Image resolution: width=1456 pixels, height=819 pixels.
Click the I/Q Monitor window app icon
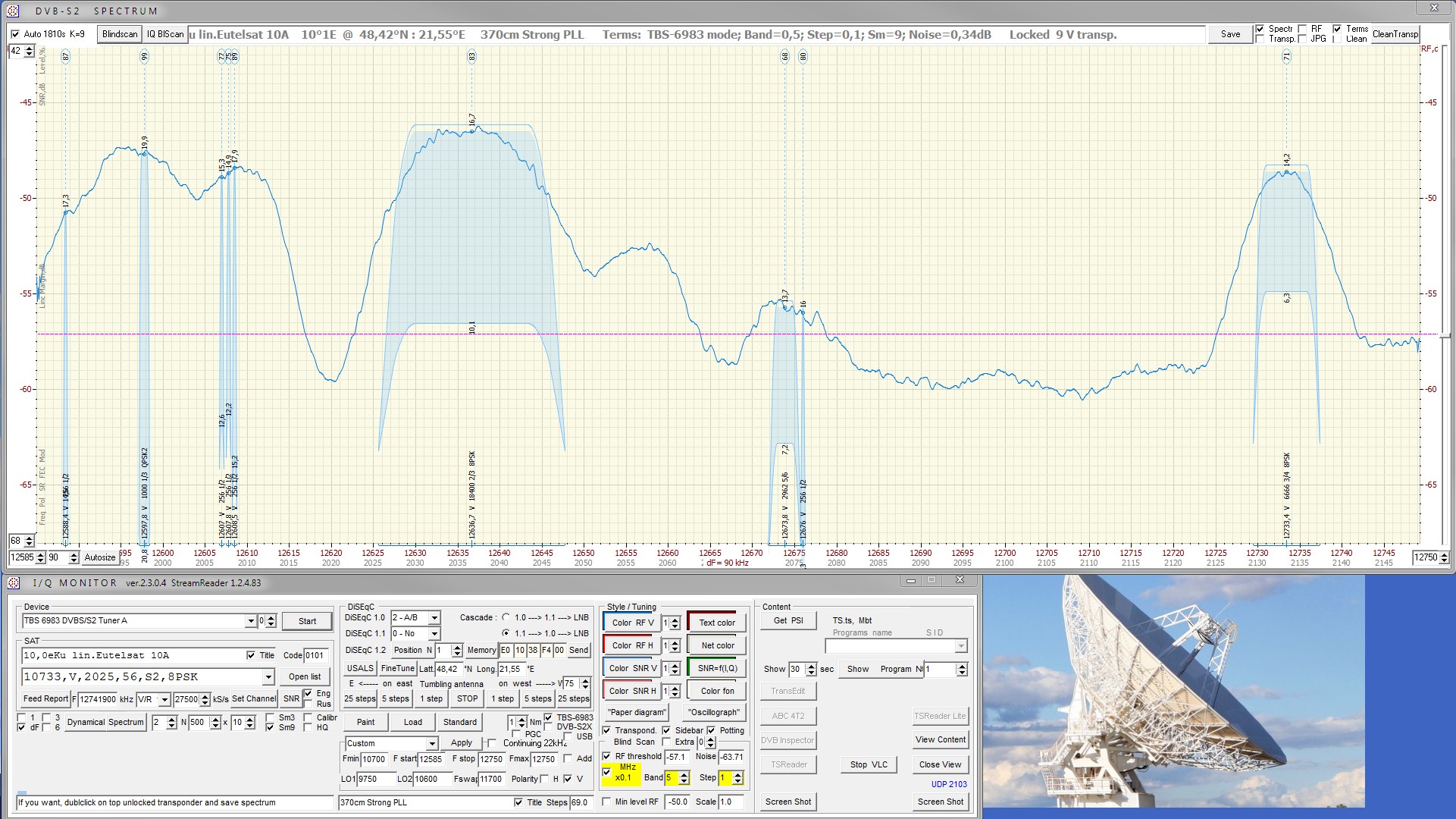12,582
